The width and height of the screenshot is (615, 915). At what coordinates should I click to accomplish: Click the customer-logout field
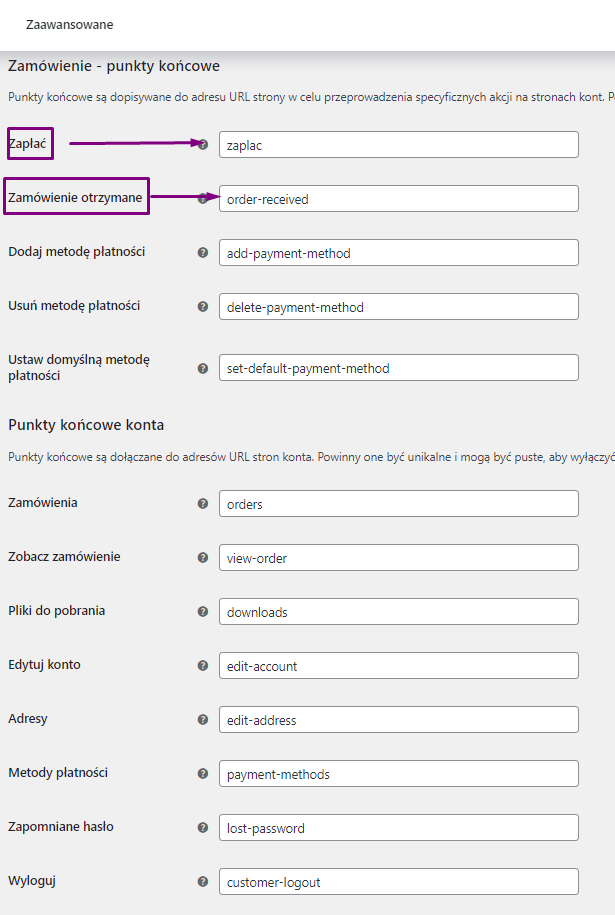coord(398,882)
